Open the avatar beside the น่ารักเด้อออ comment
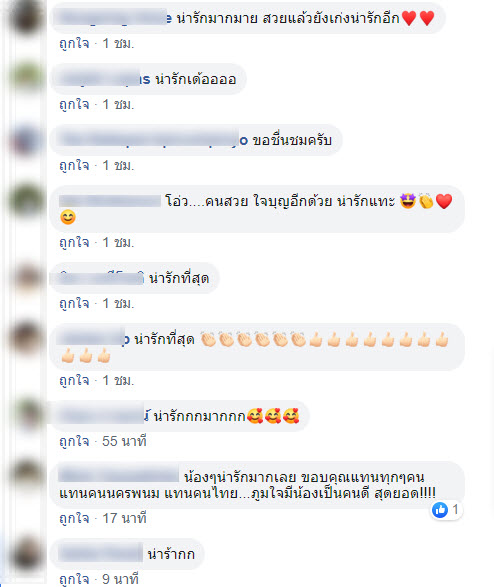Screen dimensions: 494x587 point(25,78)
